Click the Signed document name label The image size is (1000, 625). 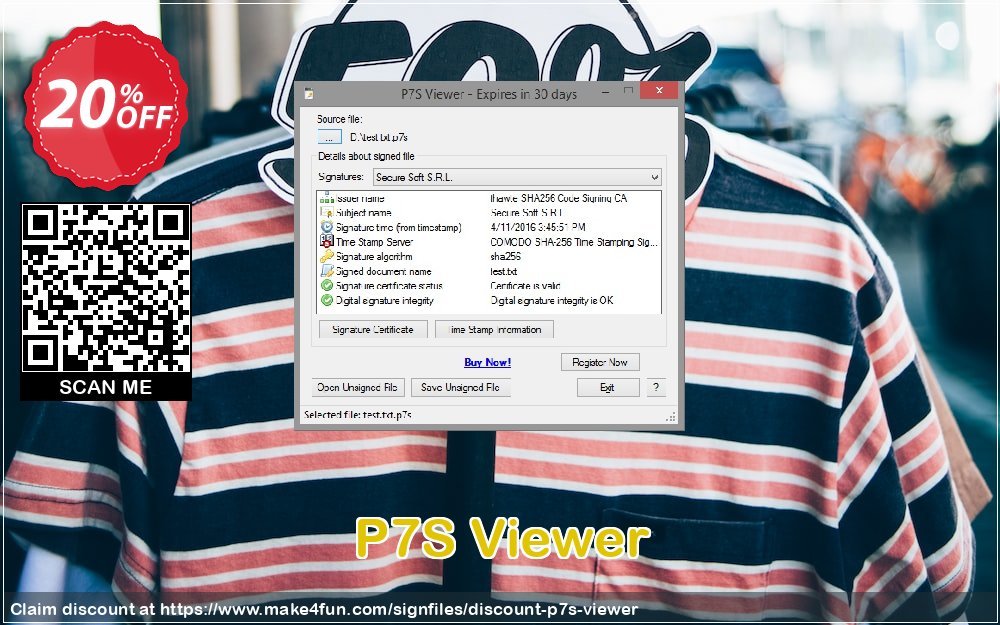(384, 271)
